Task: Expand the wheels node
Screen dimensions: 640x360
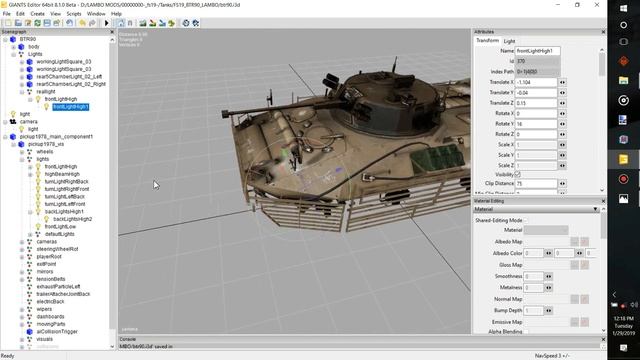Action: click(22, 152)
